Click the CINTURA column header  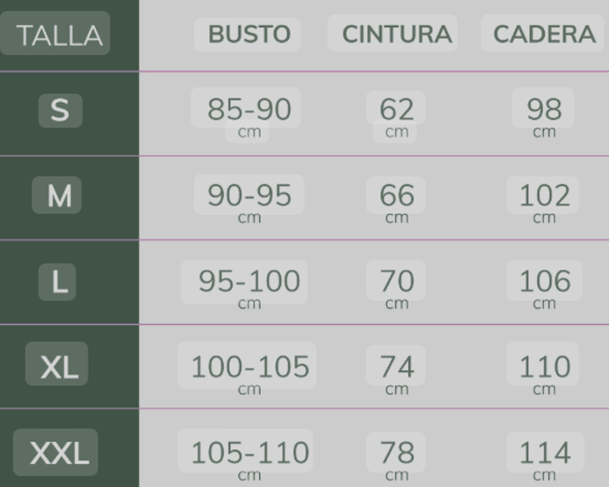396,35
